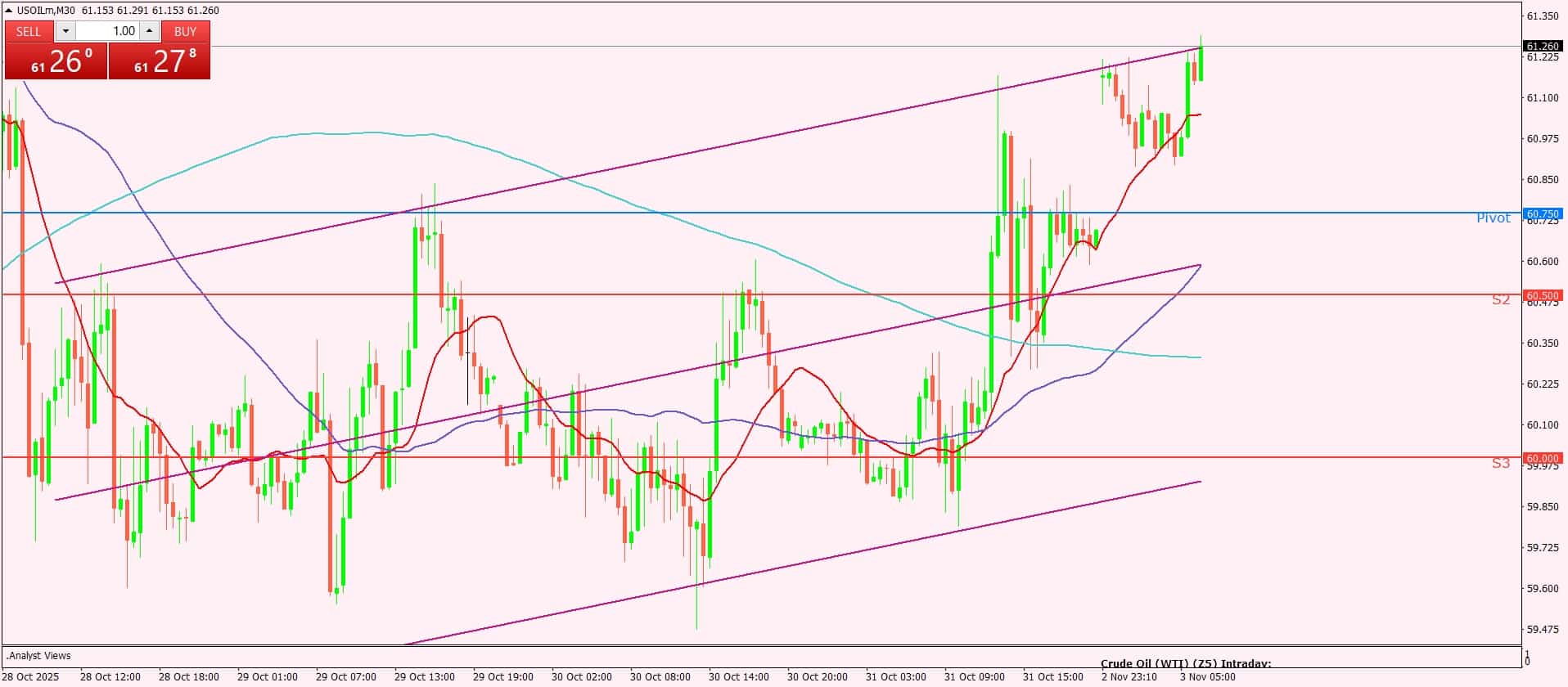The height and width of the screenshot is (687, 1568).
Task: Click the .Analyst Views indicator label
Action: click(x=38, y=656)
